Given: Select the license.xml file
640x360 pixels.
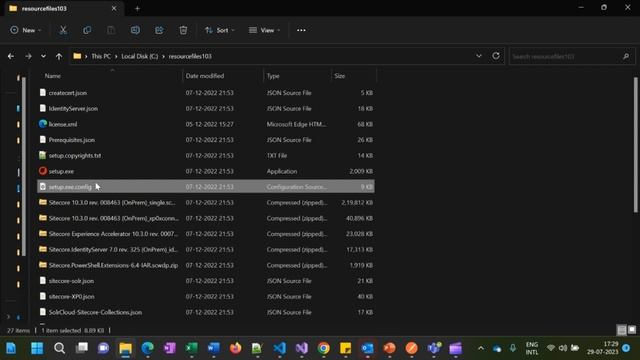Looking at the screenshot, I should (x=206, y=124).
